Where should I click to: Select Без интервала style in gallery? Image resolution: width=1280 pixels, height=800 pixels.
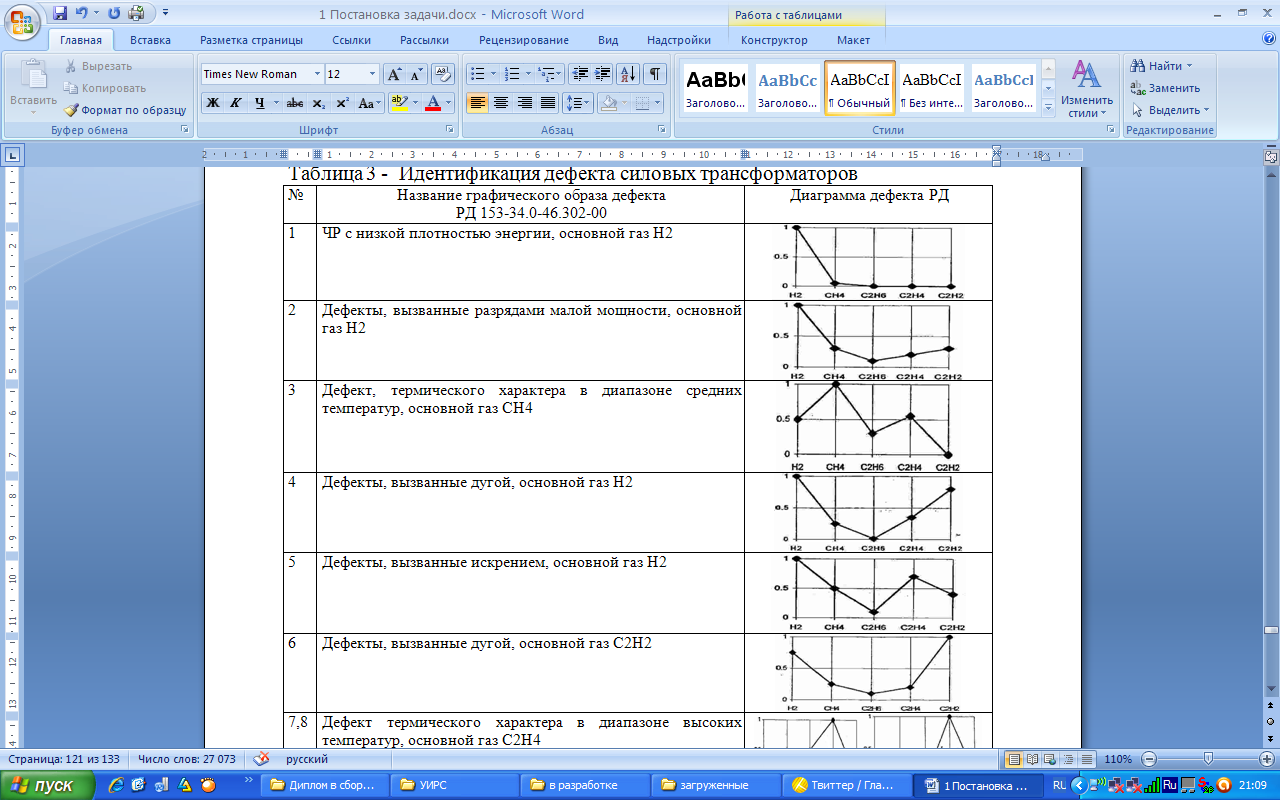click(x=931, y=88)
